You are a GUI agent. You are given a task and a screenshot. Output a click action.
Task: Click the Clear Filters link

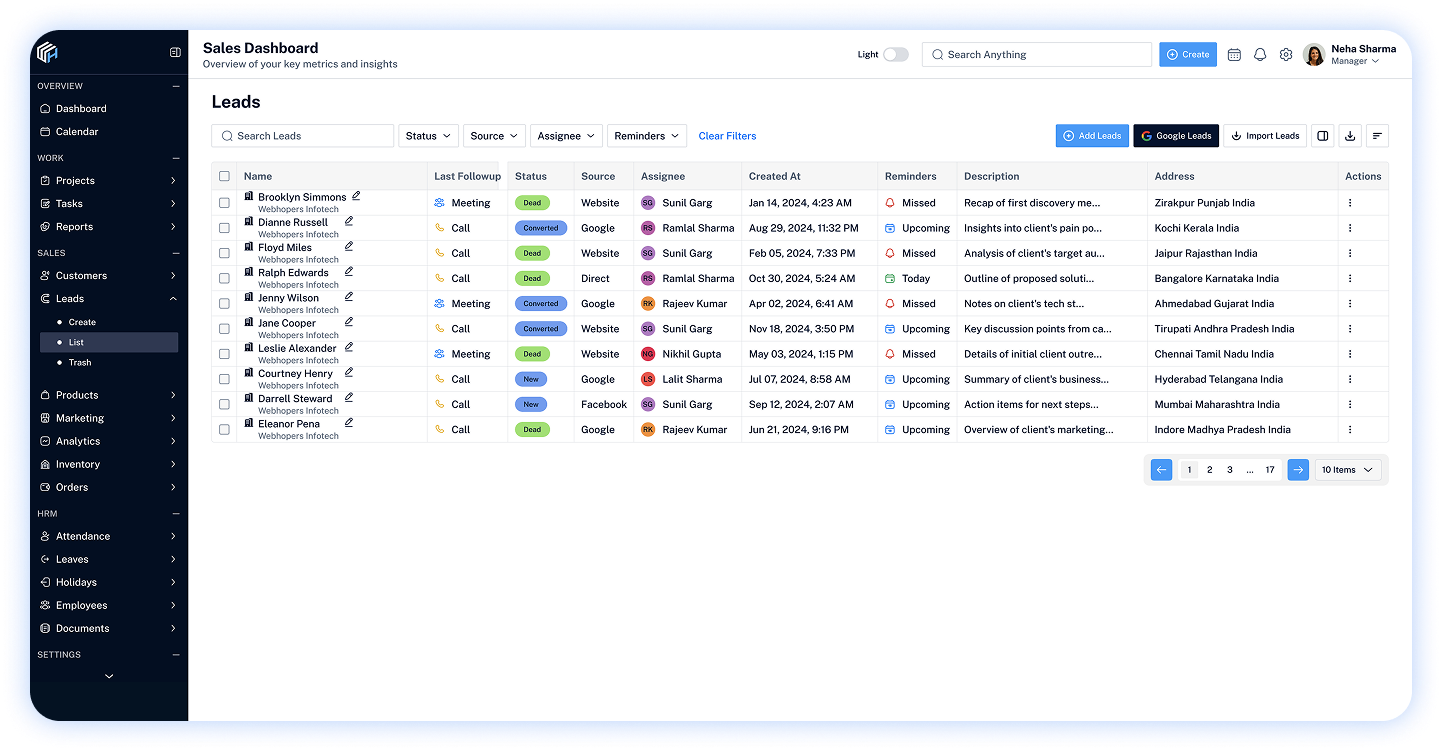click(727, 136)
